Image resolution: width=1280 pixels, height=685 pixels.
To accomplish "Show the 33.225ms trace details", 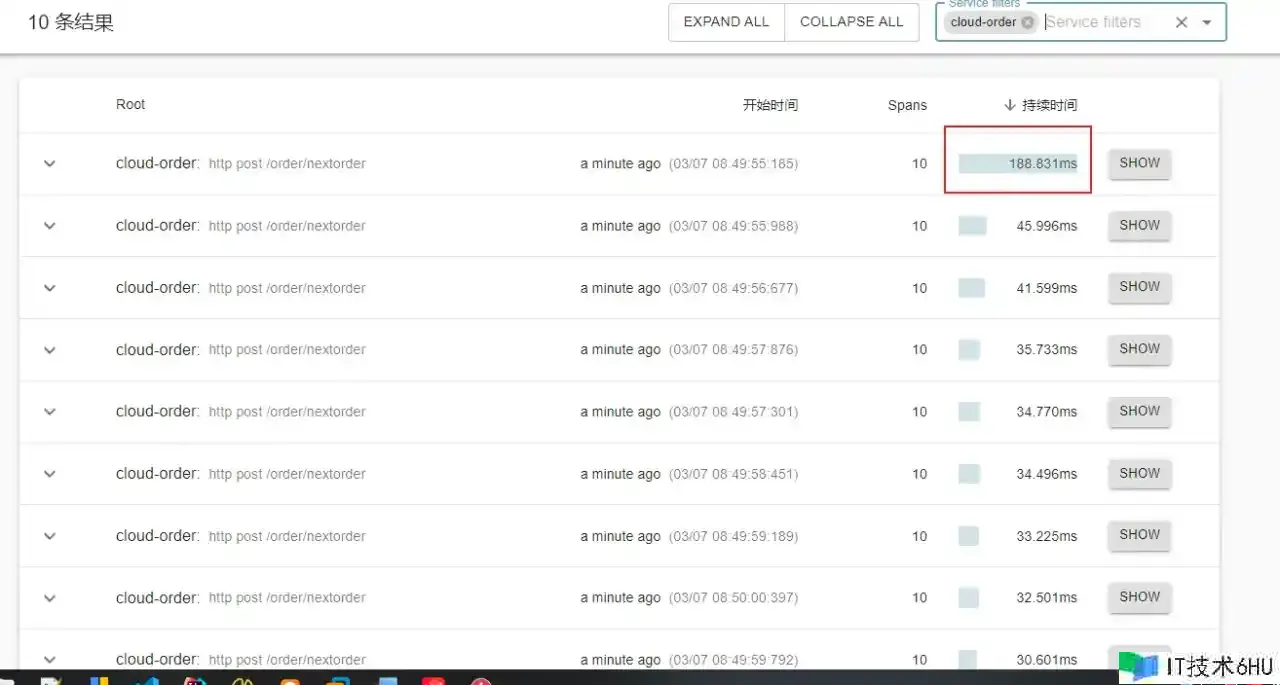I will pos(1139,535).
